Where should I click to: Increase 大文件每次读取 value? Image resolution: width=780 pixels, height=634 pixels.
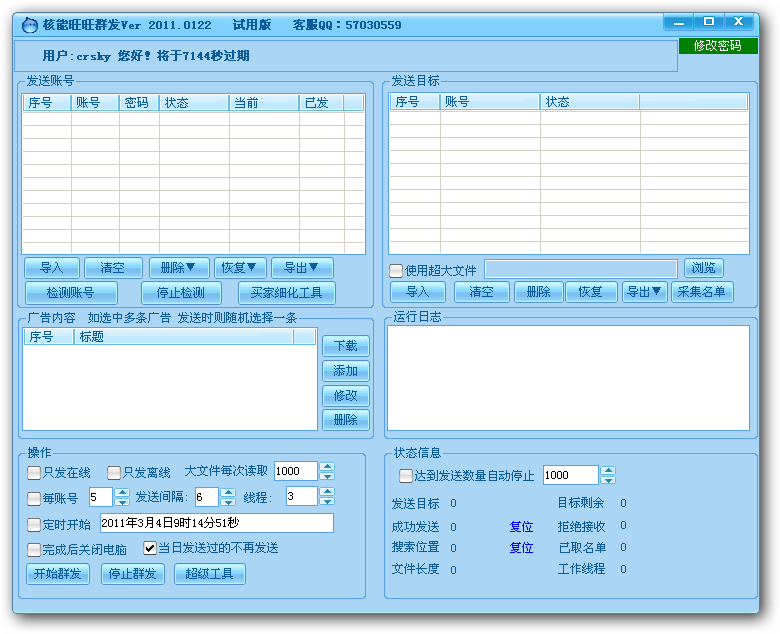coord(327,466)
